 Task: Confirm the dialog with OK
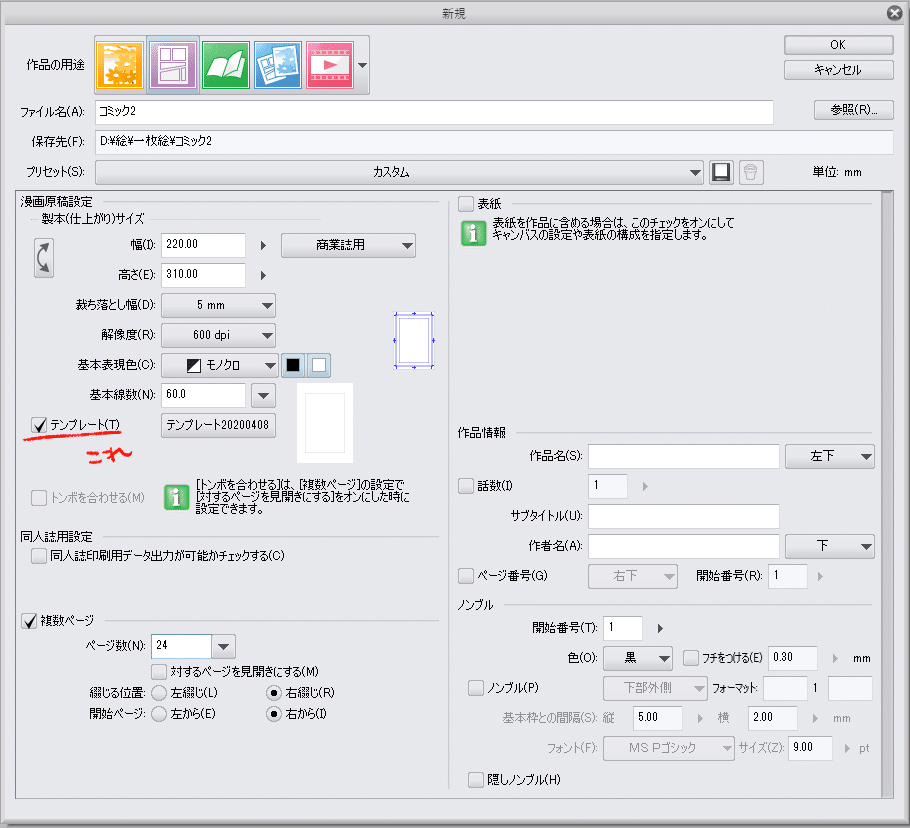pos(839,45)
